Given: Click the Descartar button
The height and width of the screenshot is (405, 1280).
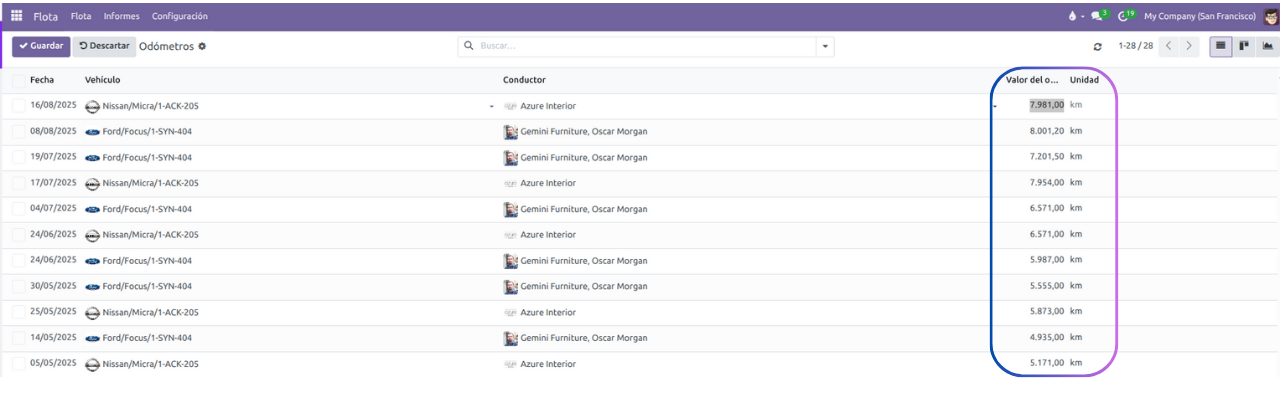Looking at the screenshot, I should point(104,46).
